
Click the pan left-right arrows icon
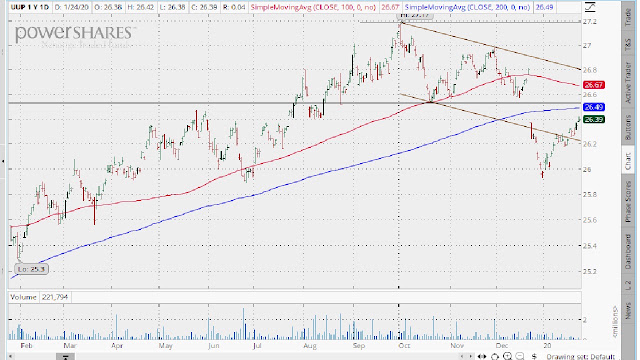click(x=482, y=356)
